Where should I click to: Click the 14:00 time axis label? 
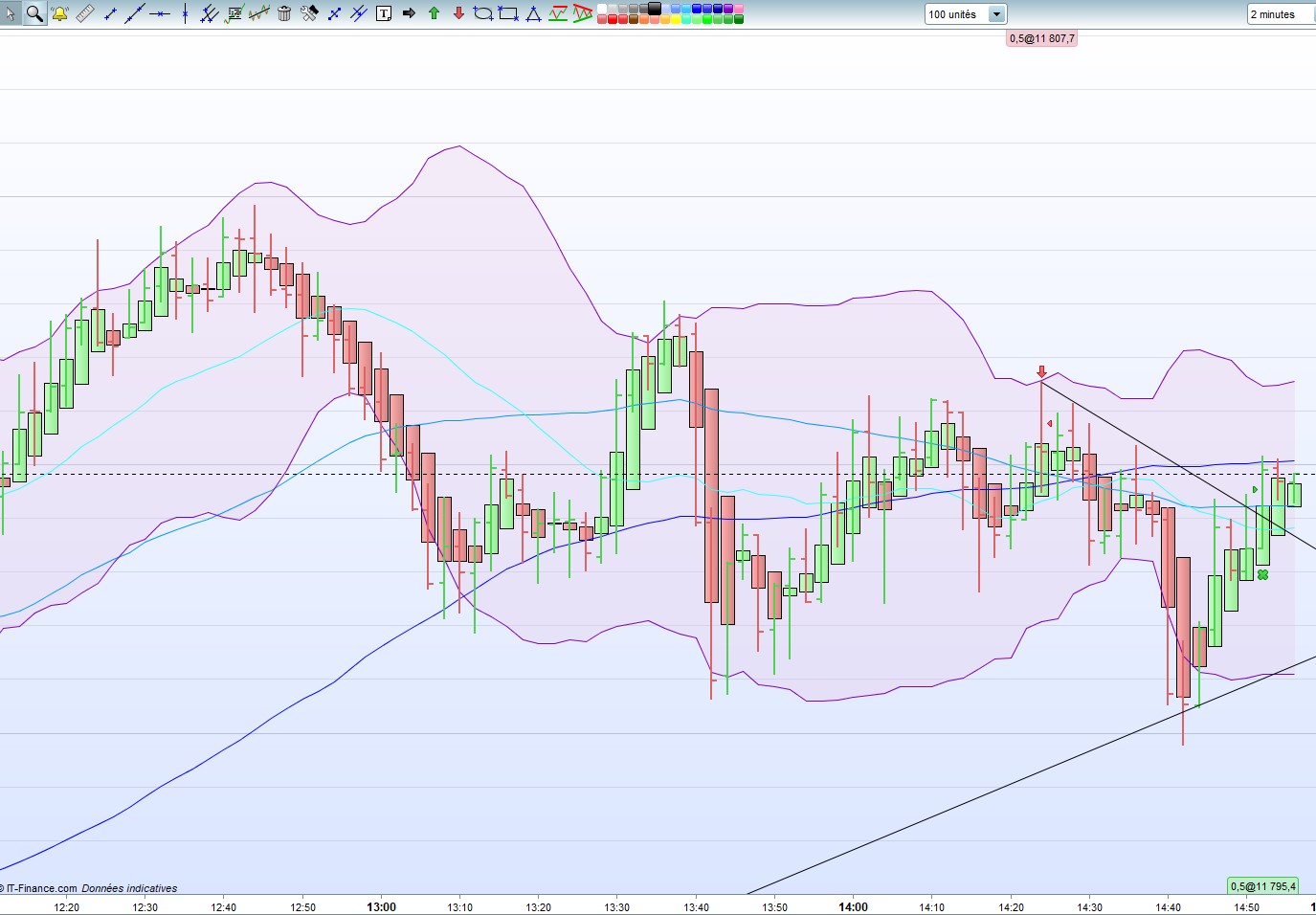coord(853,907)
